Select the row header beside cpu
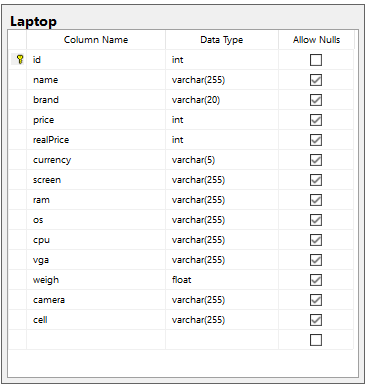Image resolution: width=366 pixels, height=391 pixels. click(17, 240)
